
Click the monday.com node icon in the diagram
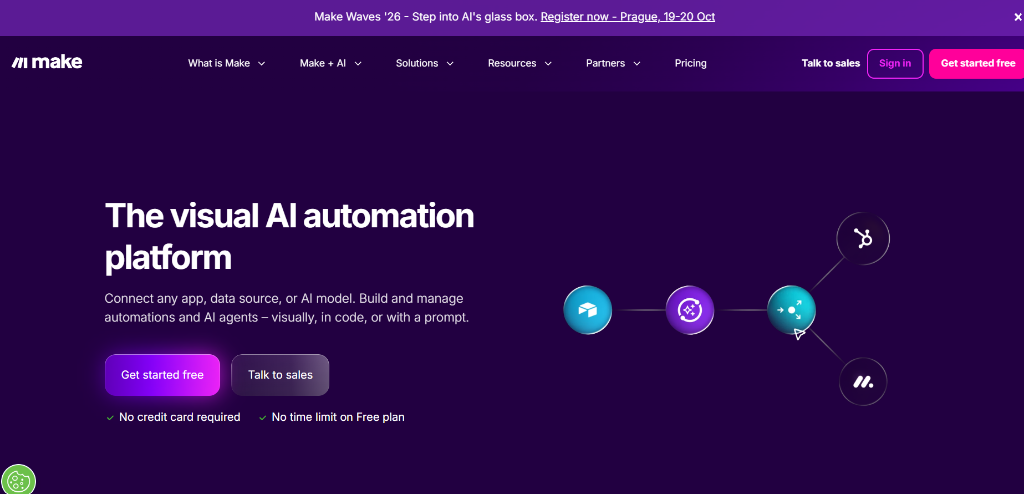pos(863,382)
